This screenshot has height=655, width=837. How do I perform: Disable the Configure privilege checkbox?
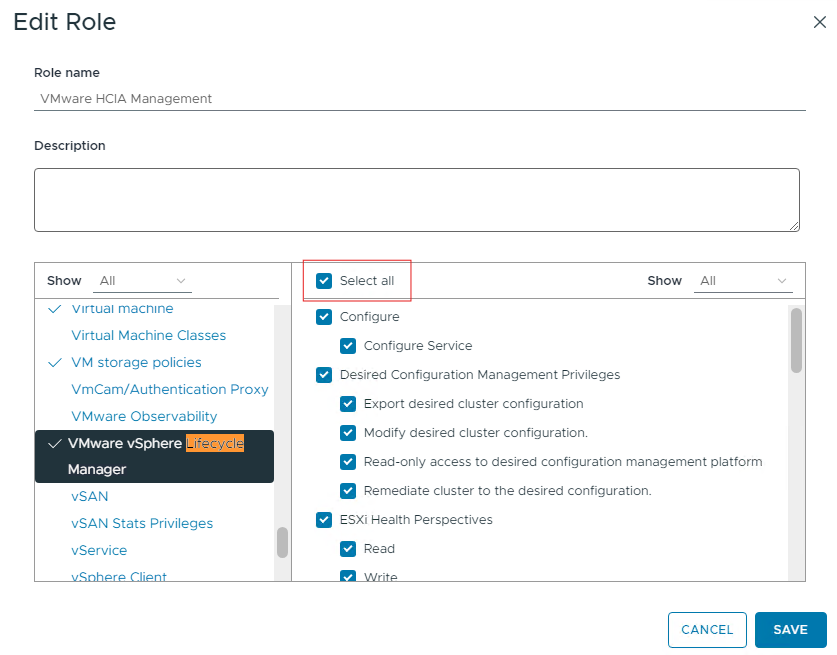pyautogui.click(x=324, y=316)
